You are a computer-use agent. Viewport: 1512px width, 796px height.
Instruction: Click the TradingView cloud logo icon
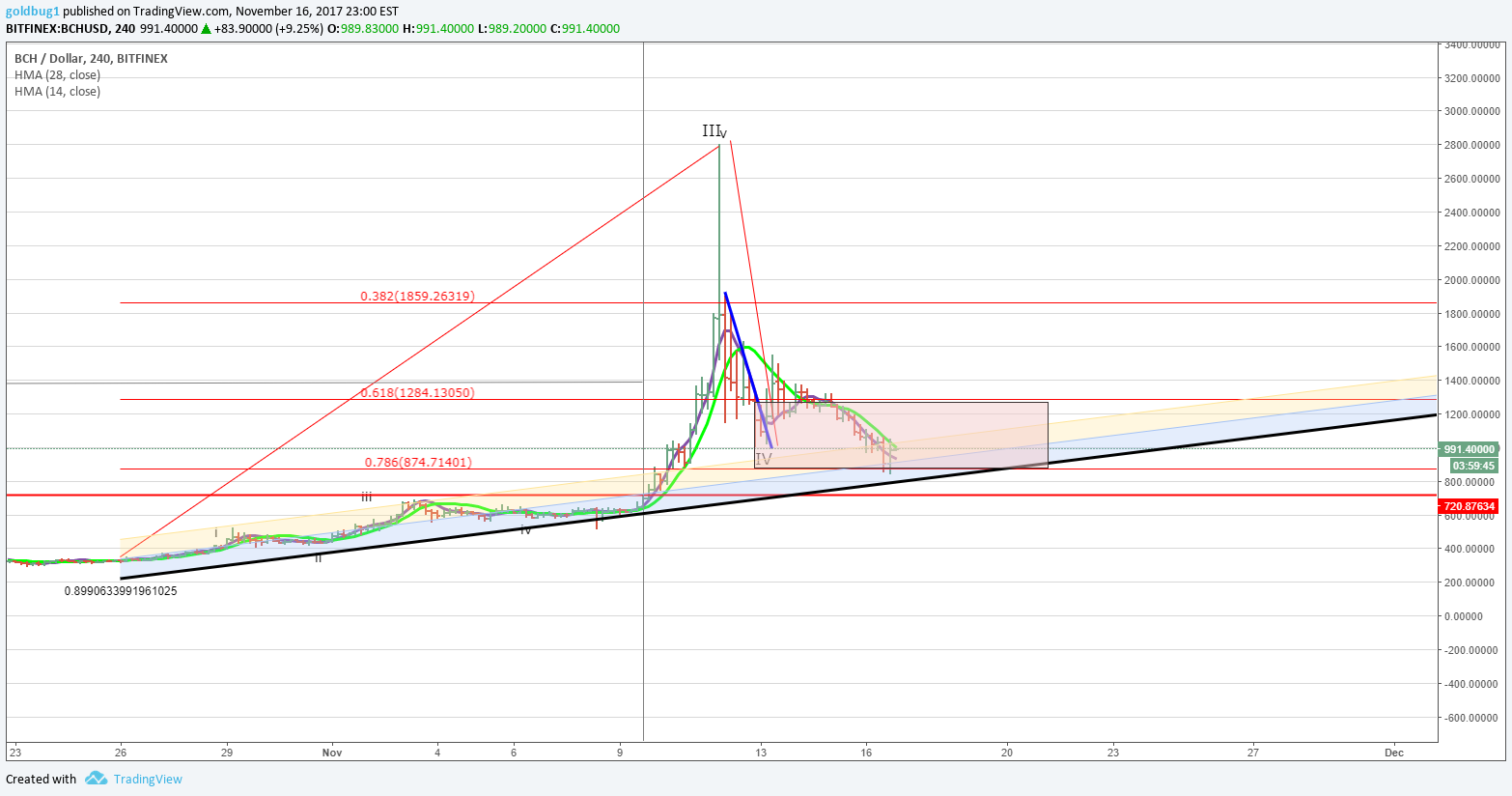[95, 779]
